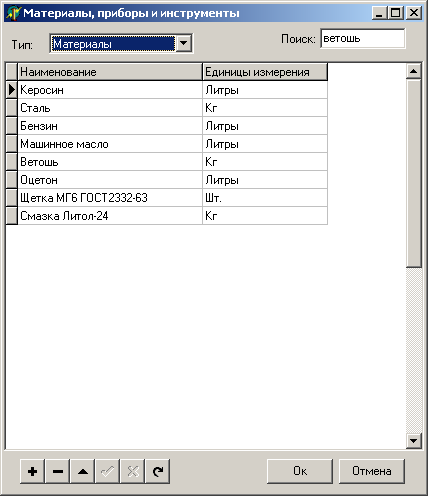
Task: Click the Поиск search input field
Action: 363,39
